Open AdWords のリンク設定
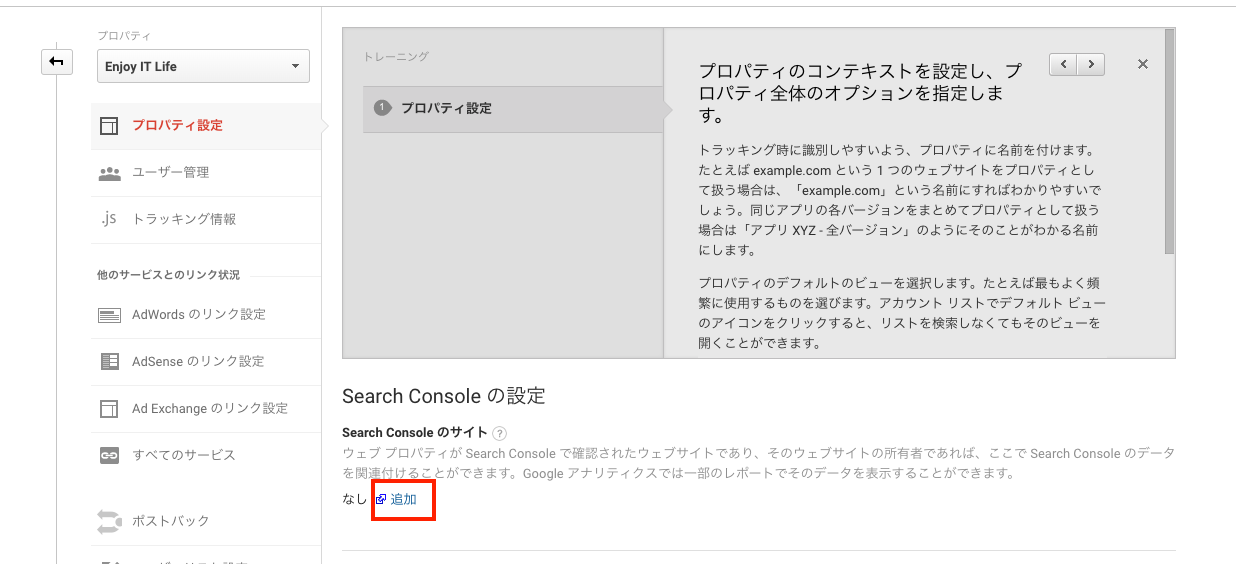This screenshot has height=564, width=1236. 198,315
